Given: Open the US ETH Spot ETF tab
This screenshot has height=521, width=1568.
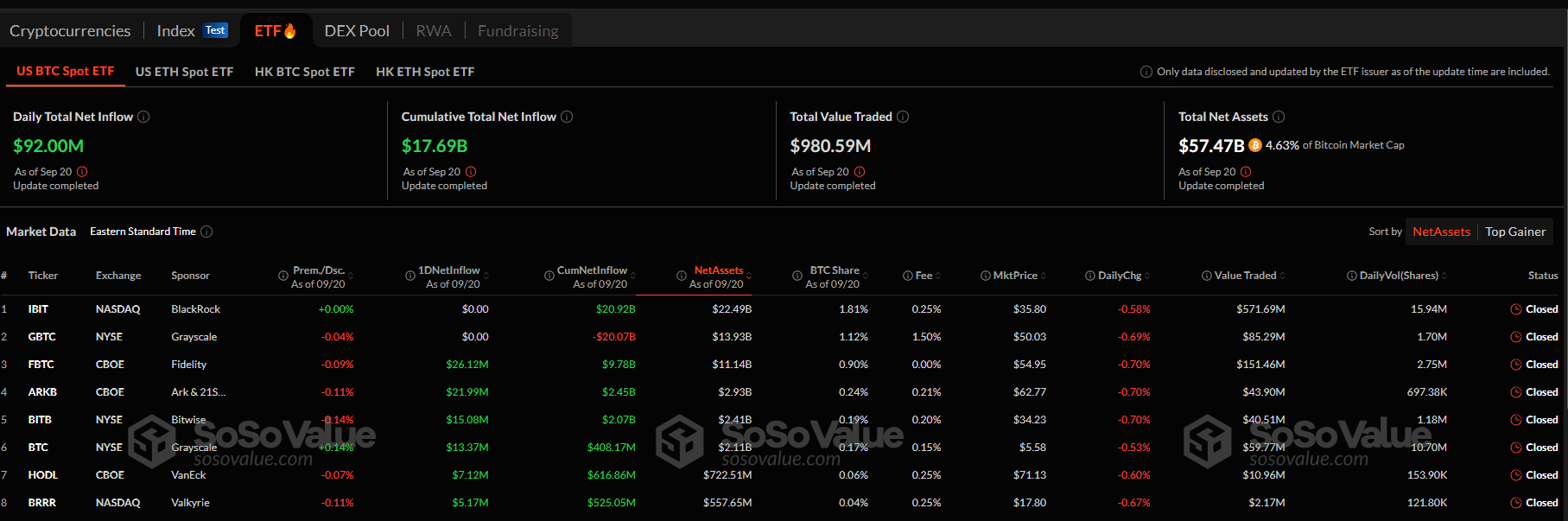Looking at the screenshot, I should (x=184, y=72).
